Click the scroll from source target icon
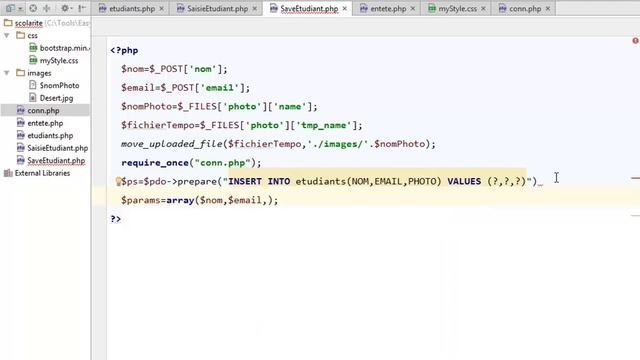Image resolution: width=640 pixels, height=360 pixels. coord(33,8)
